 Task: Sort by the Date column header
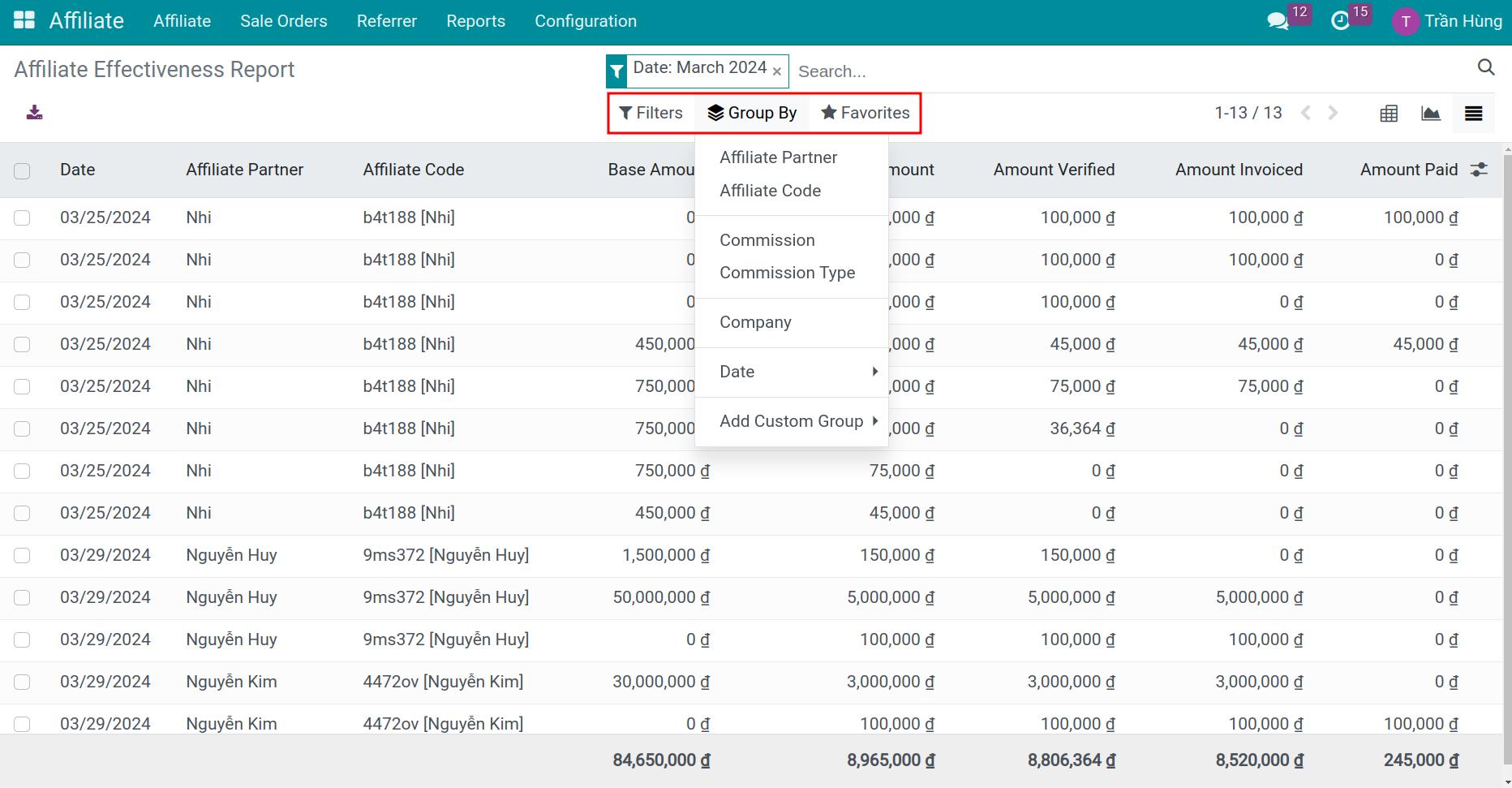coord(77,170)
